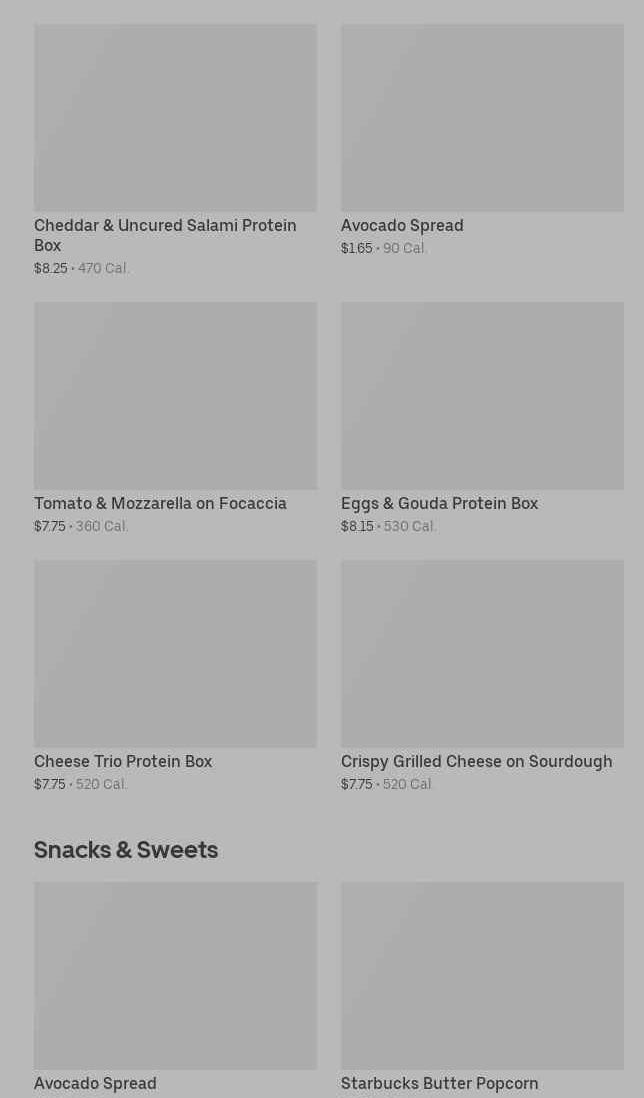Click the $8.15 · 530 Cal. price line
The image size is (644, 1098).
[388, 527]
